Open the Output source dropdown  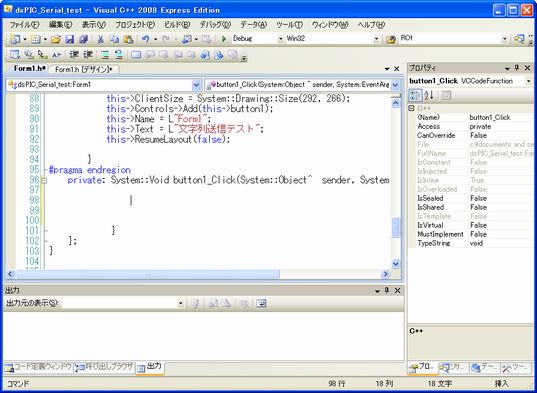coord(180,303)
